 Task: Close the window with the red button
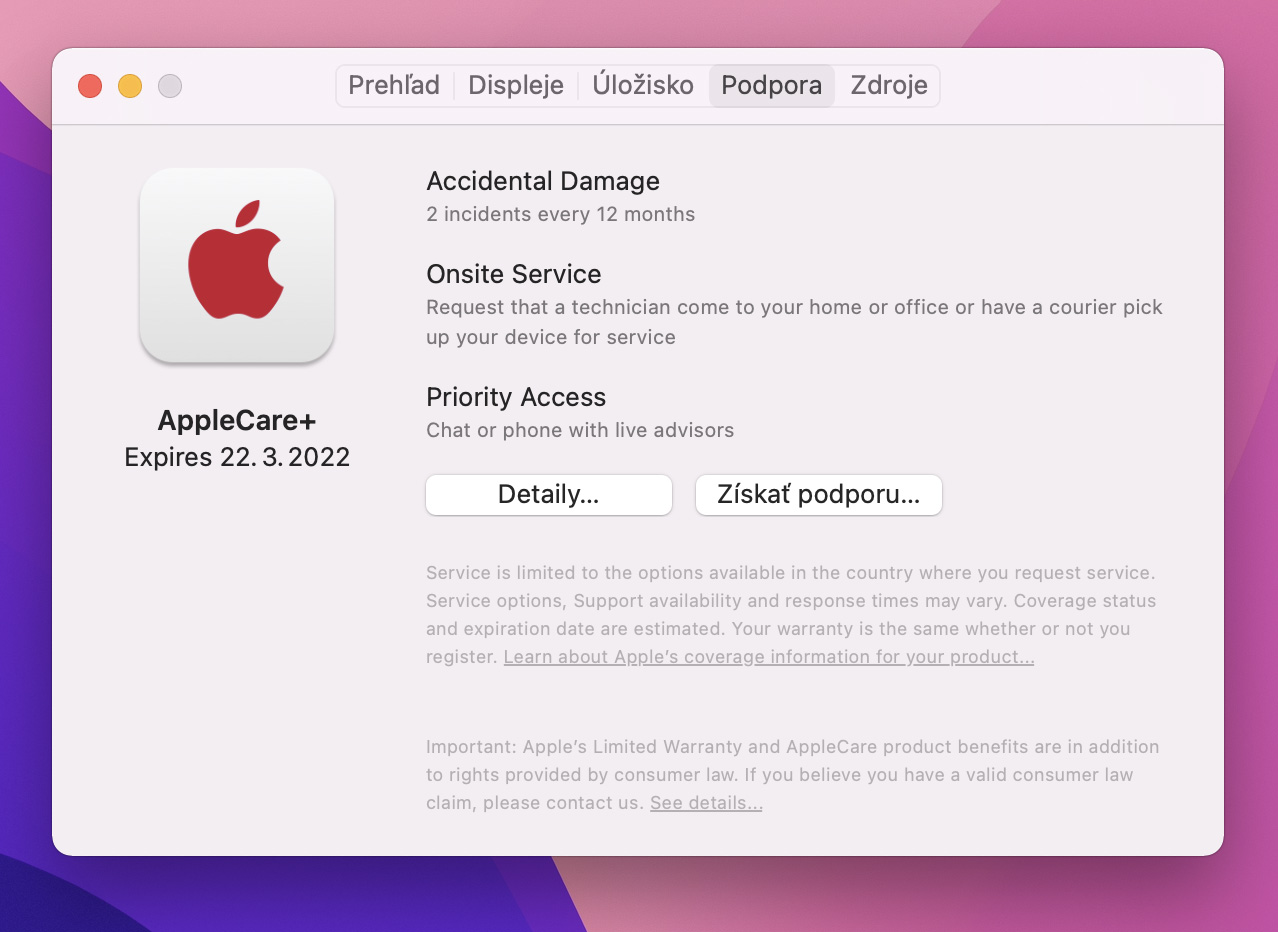pos(90,86)
